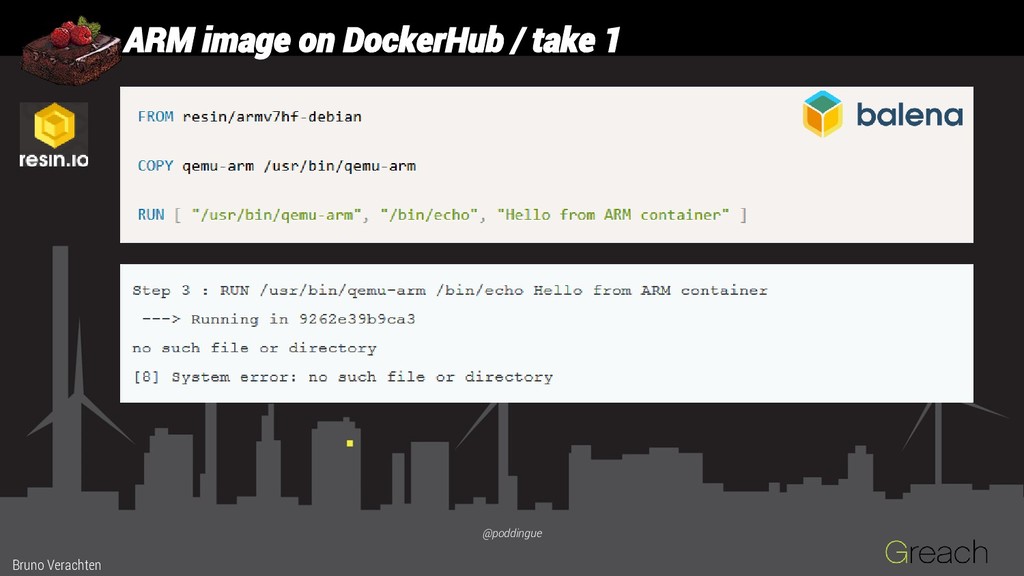Click the RUN keyword in the Dockerfile
Screen dimensions: 1024x576
tap(151, 215)
